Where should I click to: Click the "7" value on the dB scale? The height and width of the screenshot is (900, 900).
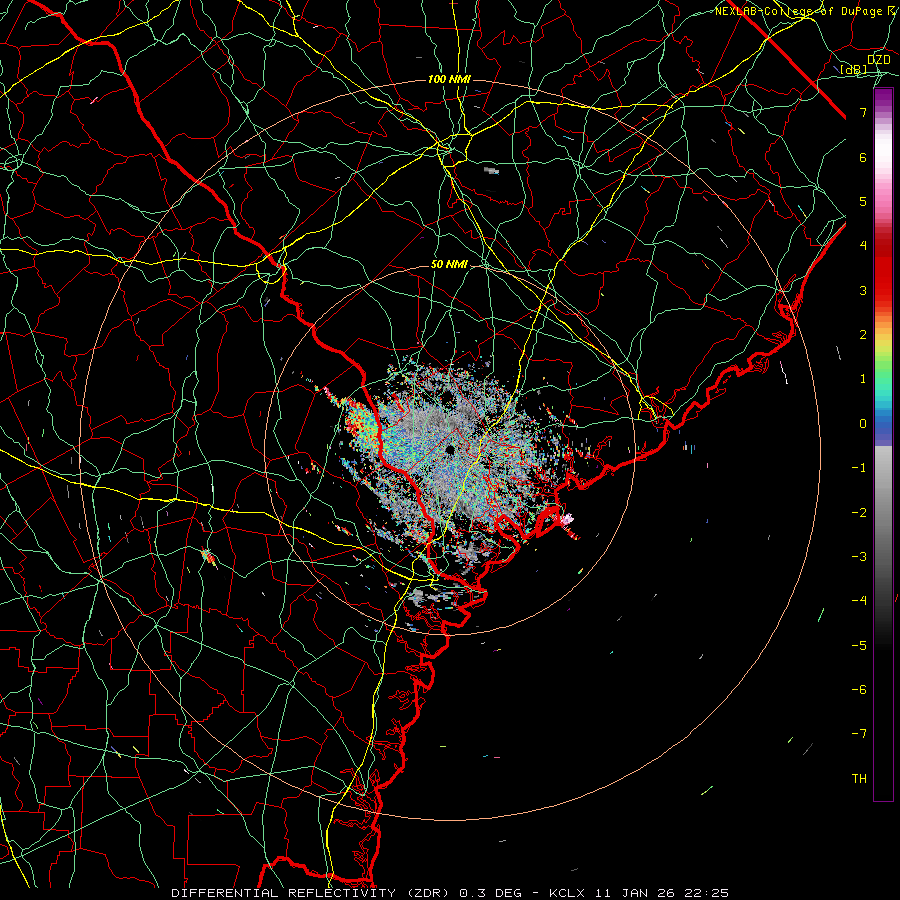(863, 112)
